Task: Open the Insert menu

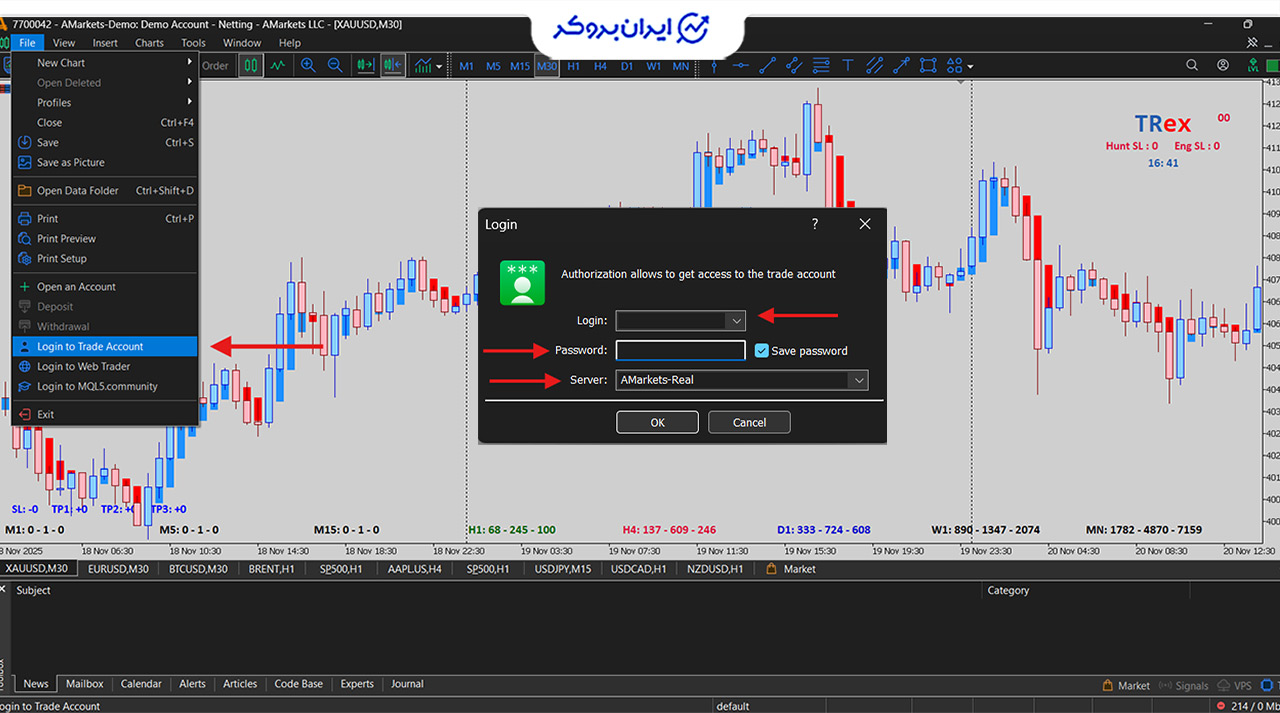Action: click(x=105, y=43)
